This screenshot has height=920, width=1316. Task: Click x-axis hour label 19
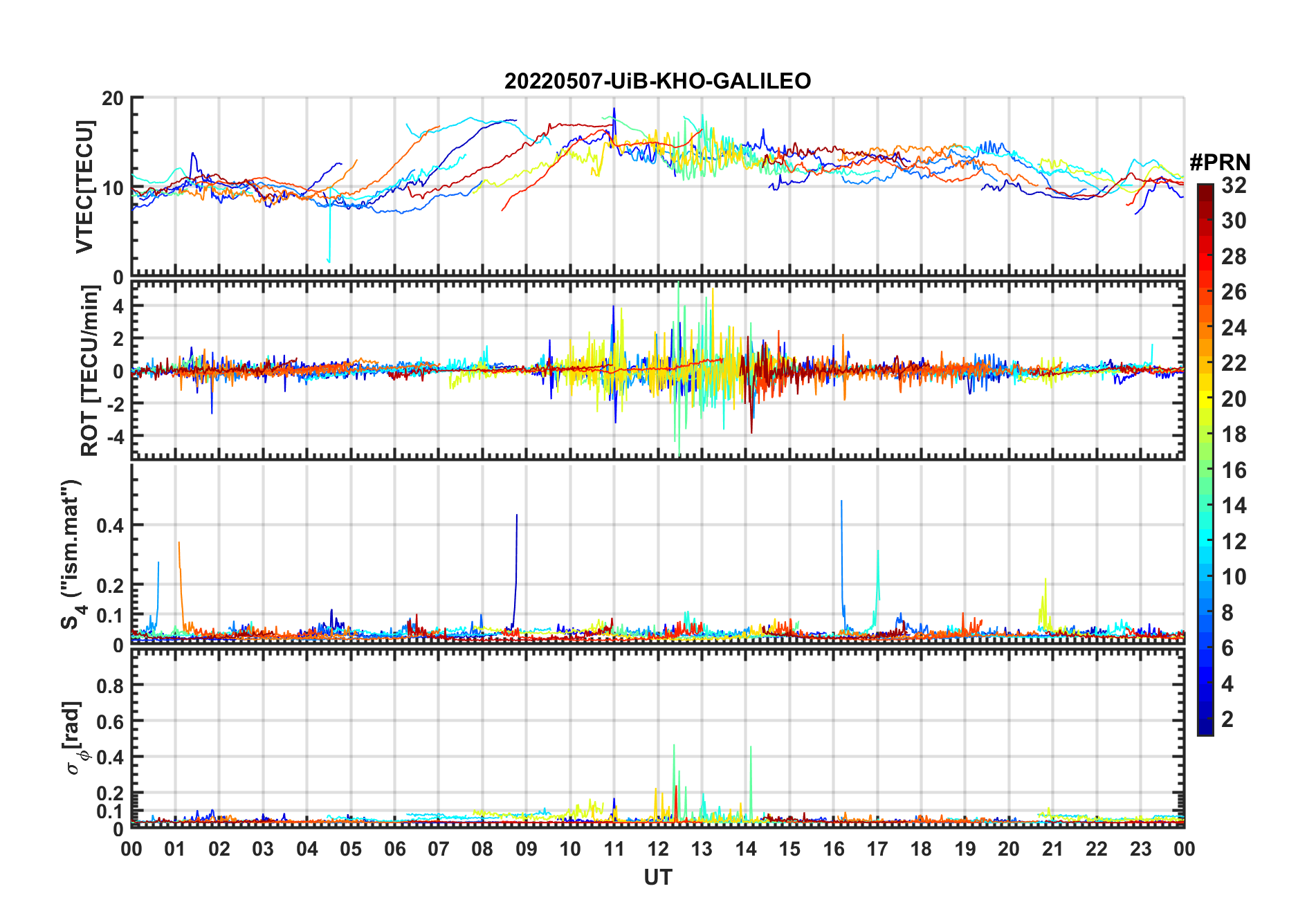click(965, 849)
